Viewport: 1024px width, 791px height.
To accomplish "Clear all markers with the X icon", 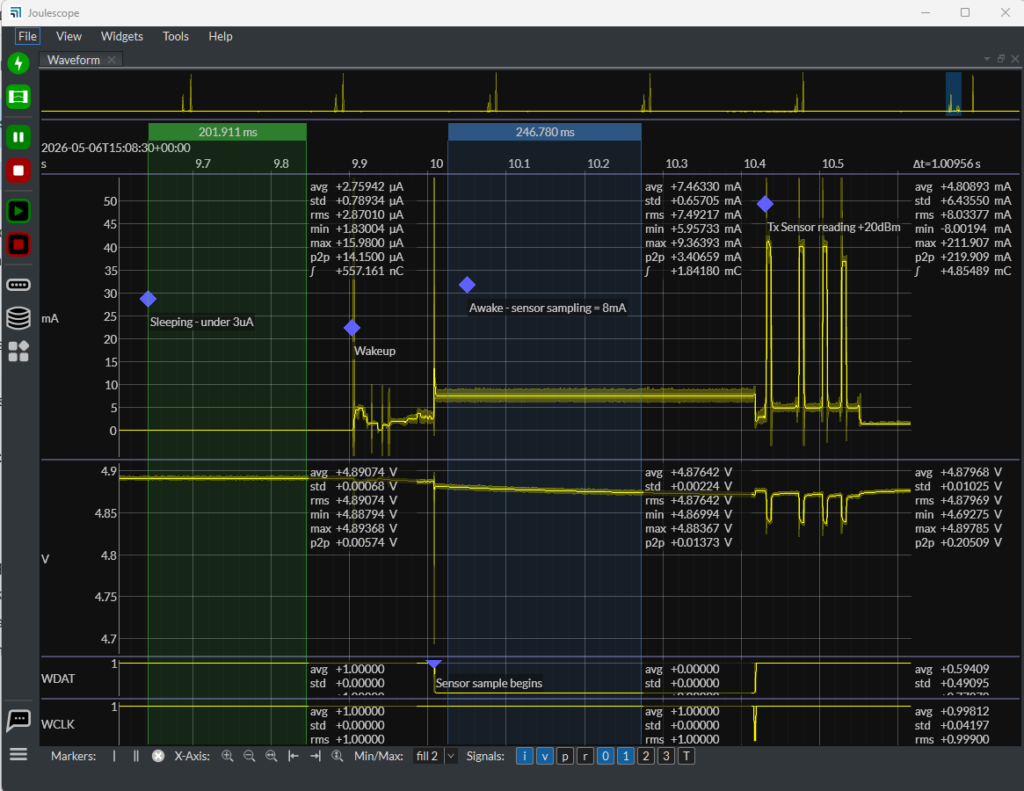I will (x=158, y=756).
